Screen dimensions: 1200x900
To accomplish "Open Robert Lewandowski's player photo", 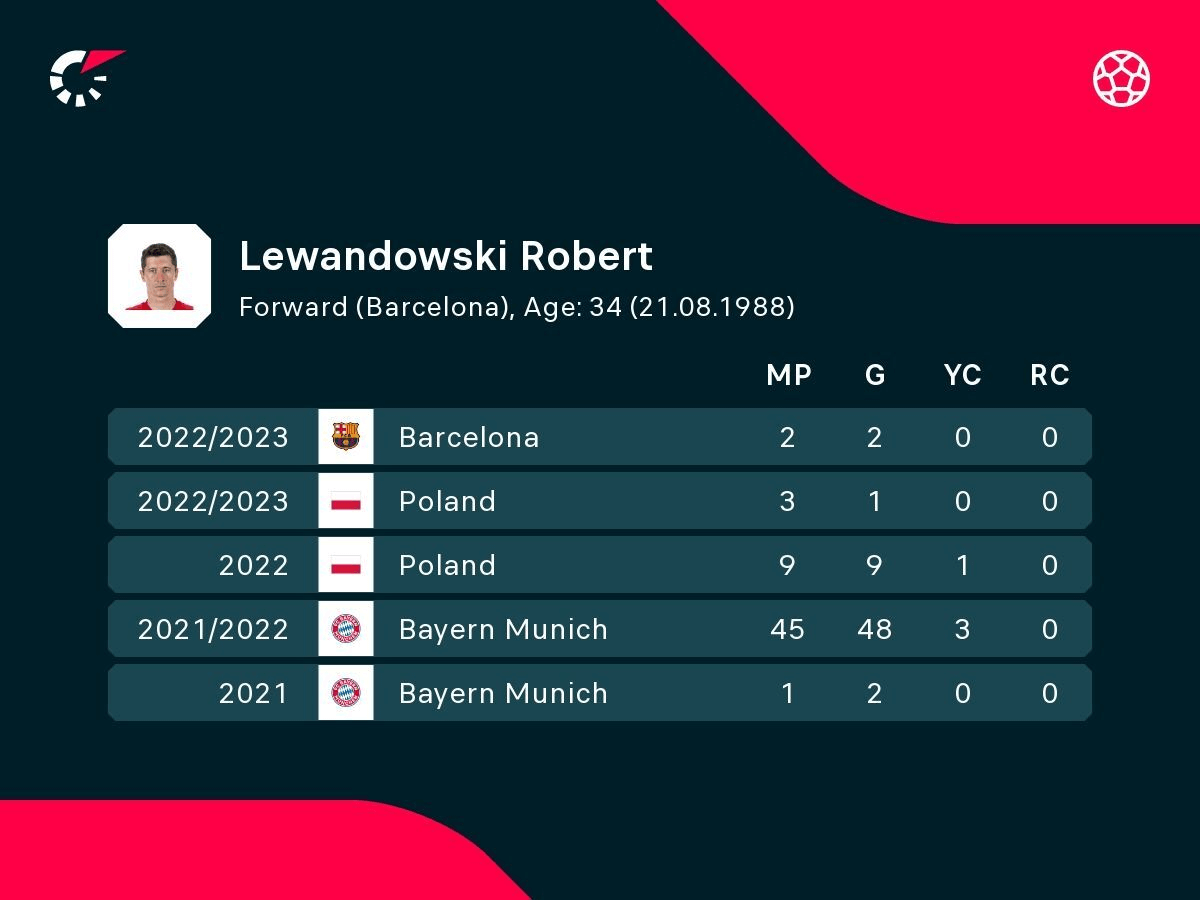I will pyautogui.click(x=159, y=276).
